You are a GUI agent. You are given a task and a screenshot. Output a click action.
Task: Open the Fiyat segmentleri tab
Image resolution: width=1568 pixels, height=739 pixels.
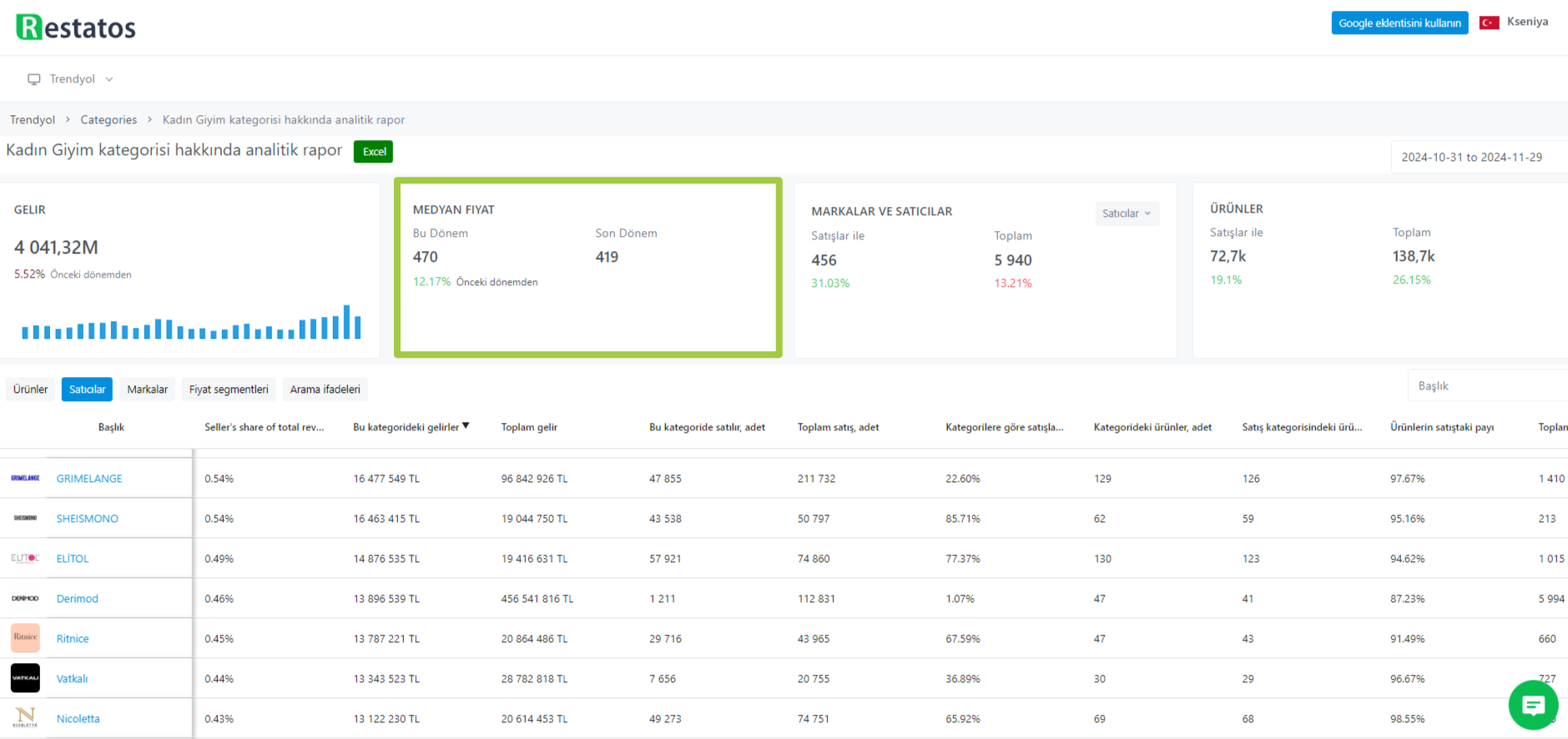click(x=229, y=390)
